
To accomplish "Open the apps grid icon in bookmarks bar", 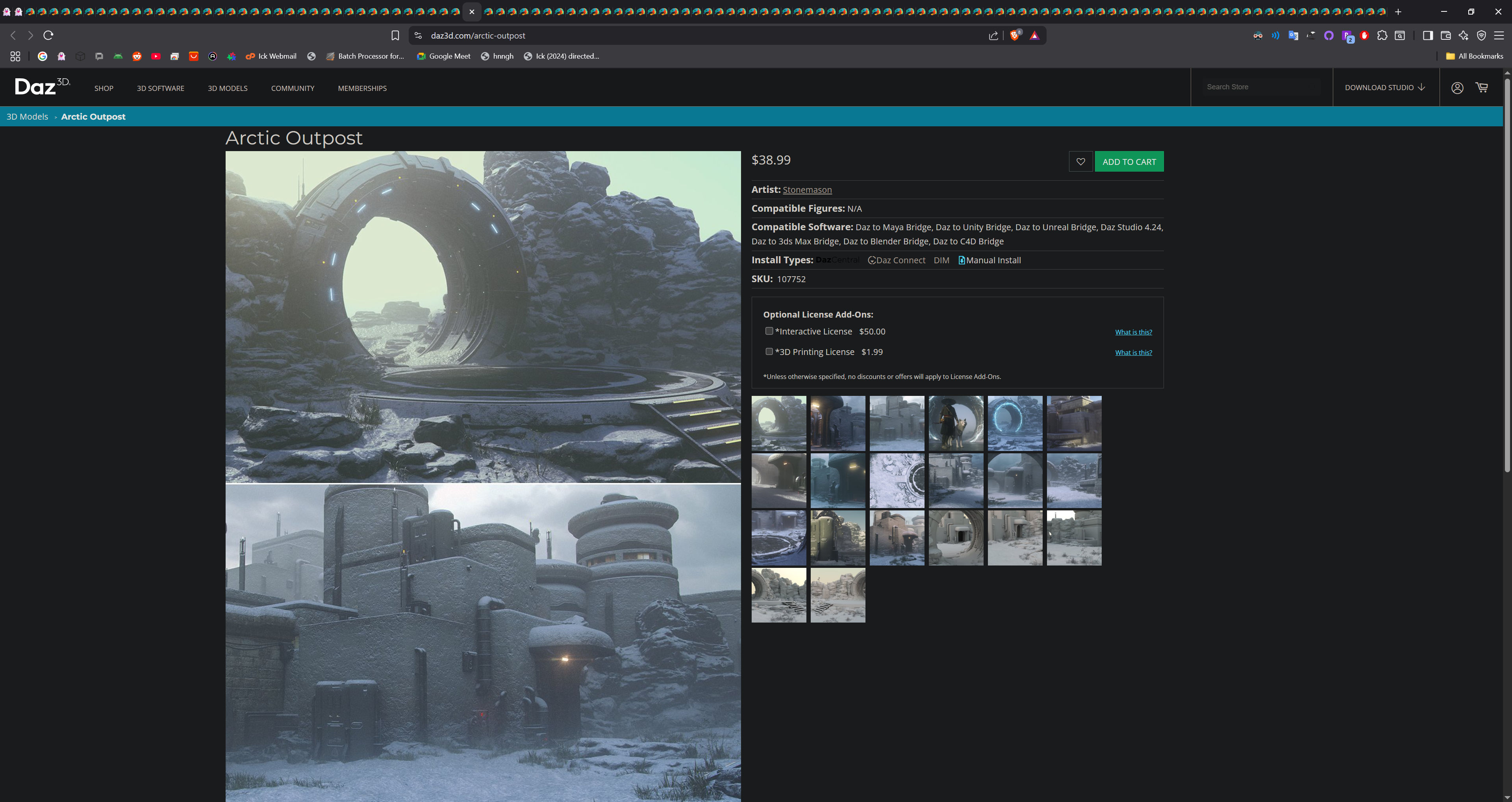I will (x=15, y=56).
